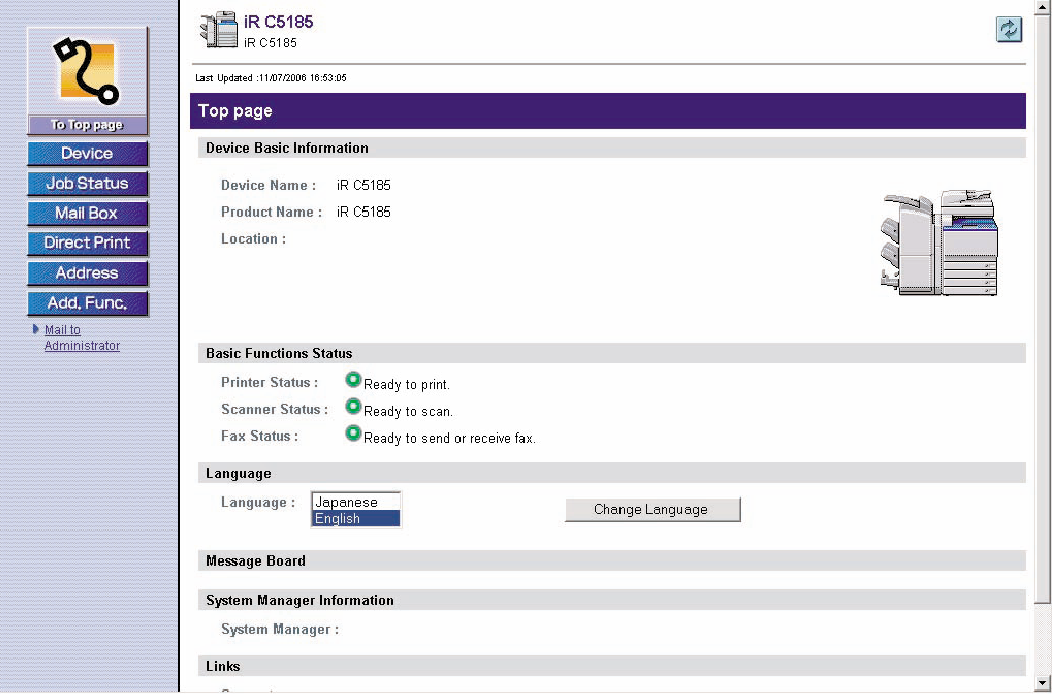Select Japanese in the language list
This screenshot has height=694, width=1052.
pyautogui.click(x=356, y=502)
